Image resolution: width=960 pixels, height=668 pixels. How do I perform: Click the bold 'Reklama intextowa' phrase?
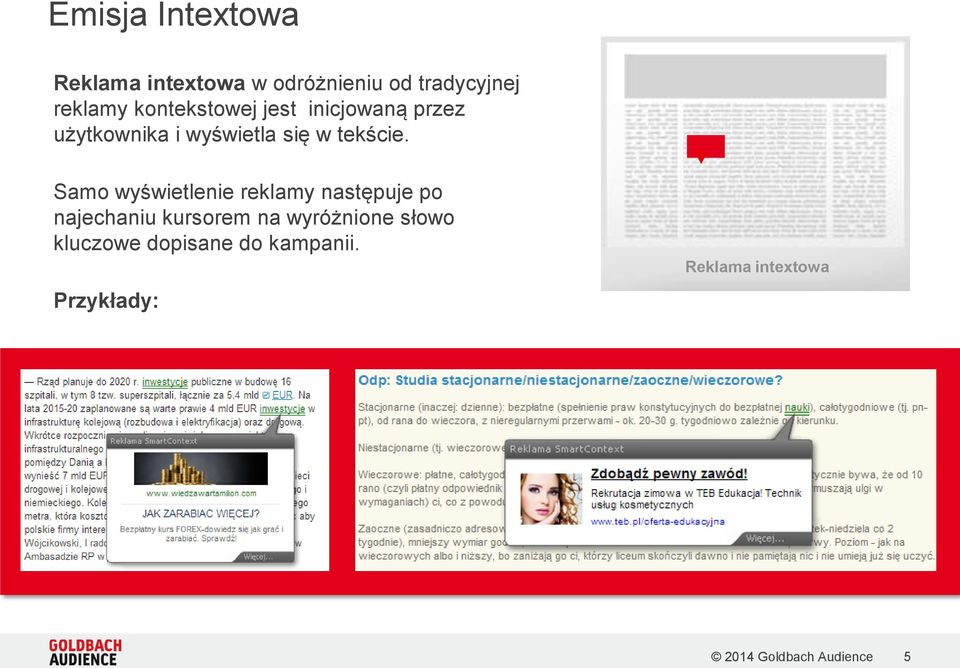point(149,83)
